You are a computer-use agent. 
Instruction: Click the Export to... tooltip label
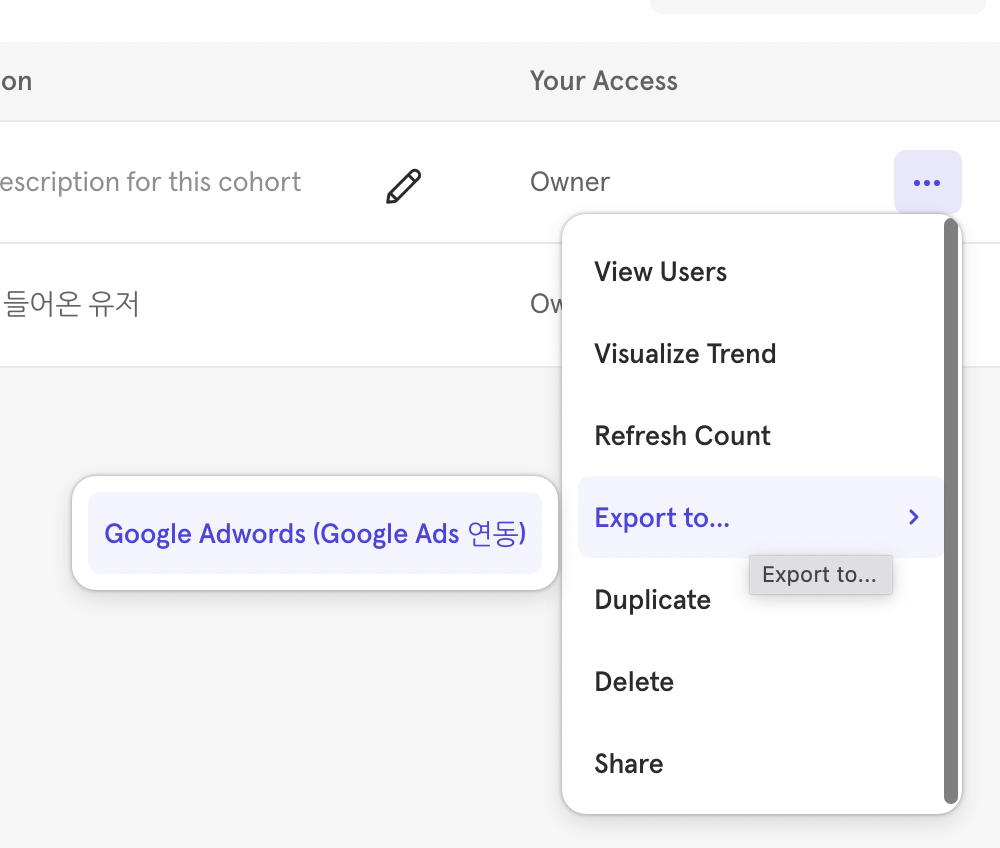[x=820, y=574]
